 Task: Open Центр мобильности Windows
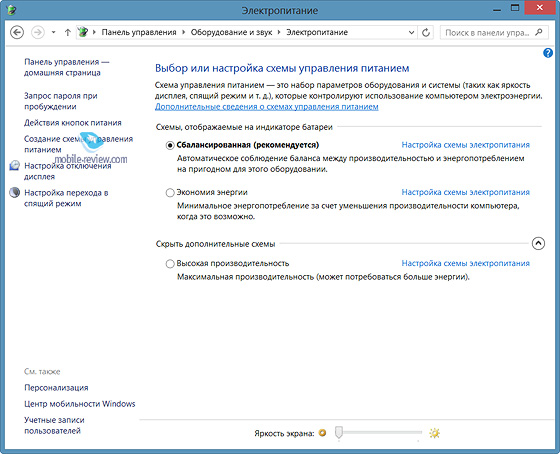pyautogui.click(x=80, y=404)
